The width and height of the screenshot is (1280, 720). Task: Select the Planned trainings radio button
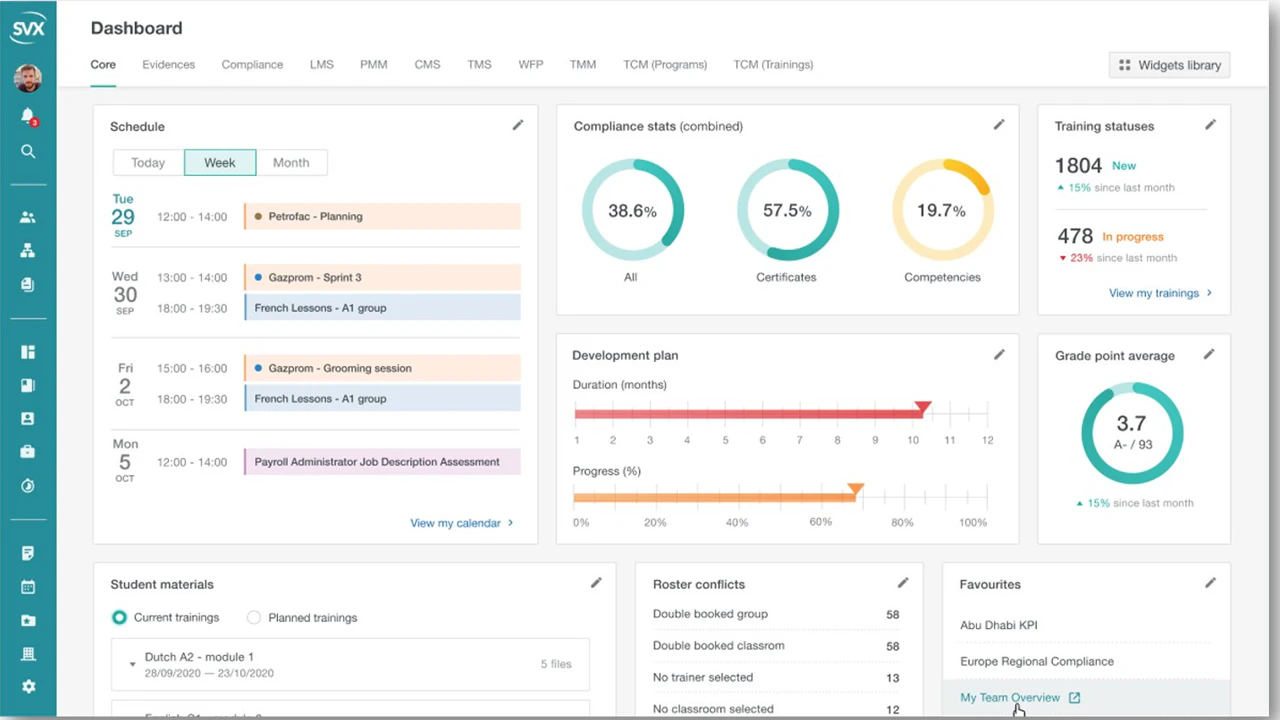point(253,617)
